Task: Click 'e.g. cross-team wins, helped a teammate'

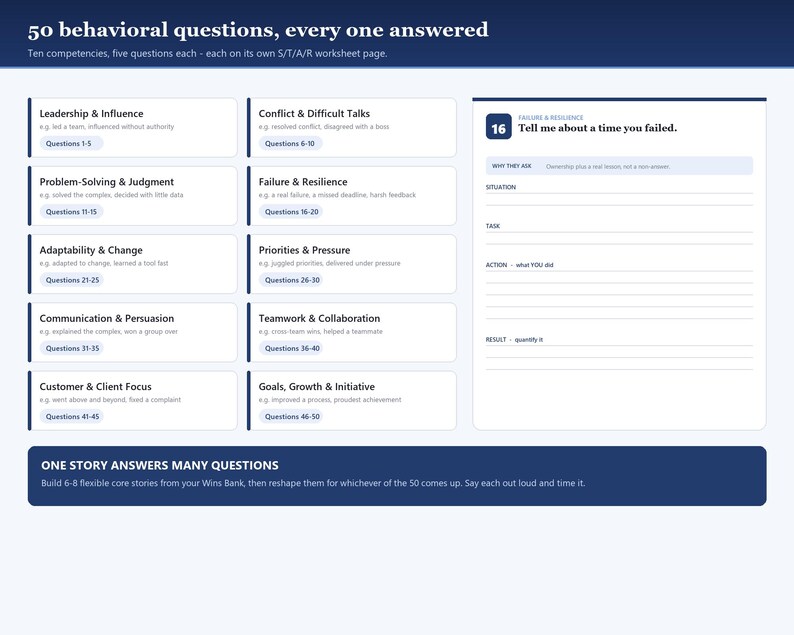Action: (321, 332)
